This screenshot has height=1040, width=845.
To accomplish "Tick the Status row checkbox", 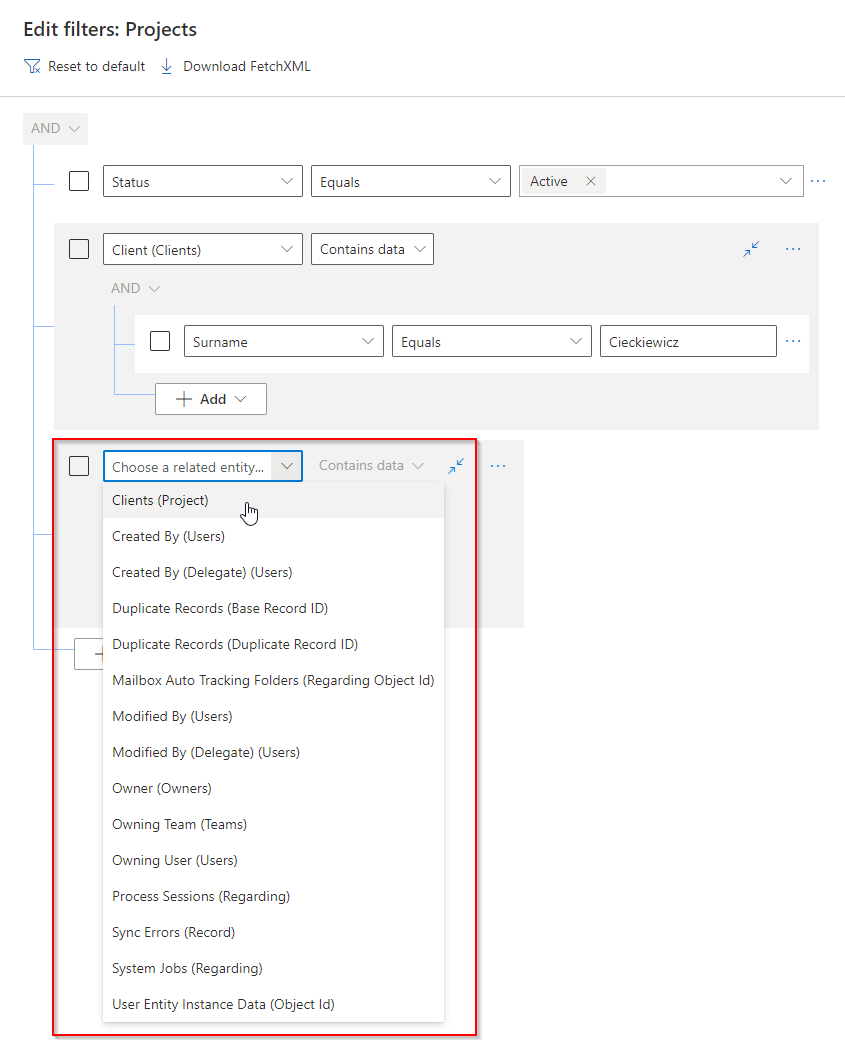I will [x=79, y=181].
